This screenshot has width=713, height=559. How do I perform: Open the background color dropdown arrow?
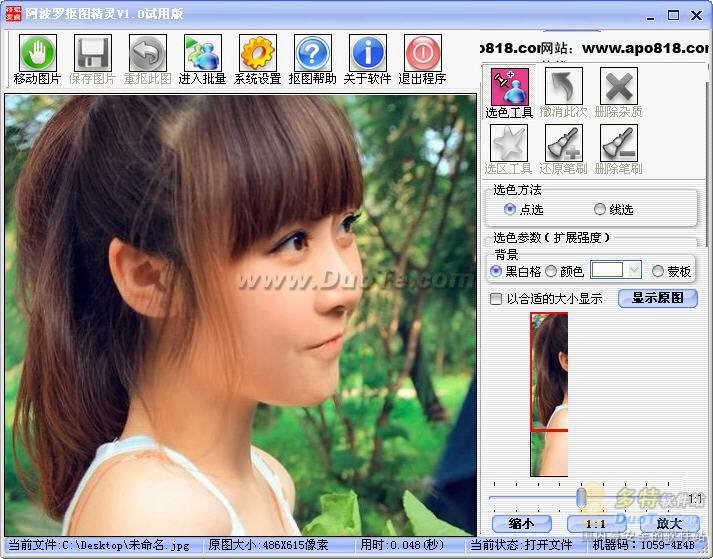(x=634, y=270)
